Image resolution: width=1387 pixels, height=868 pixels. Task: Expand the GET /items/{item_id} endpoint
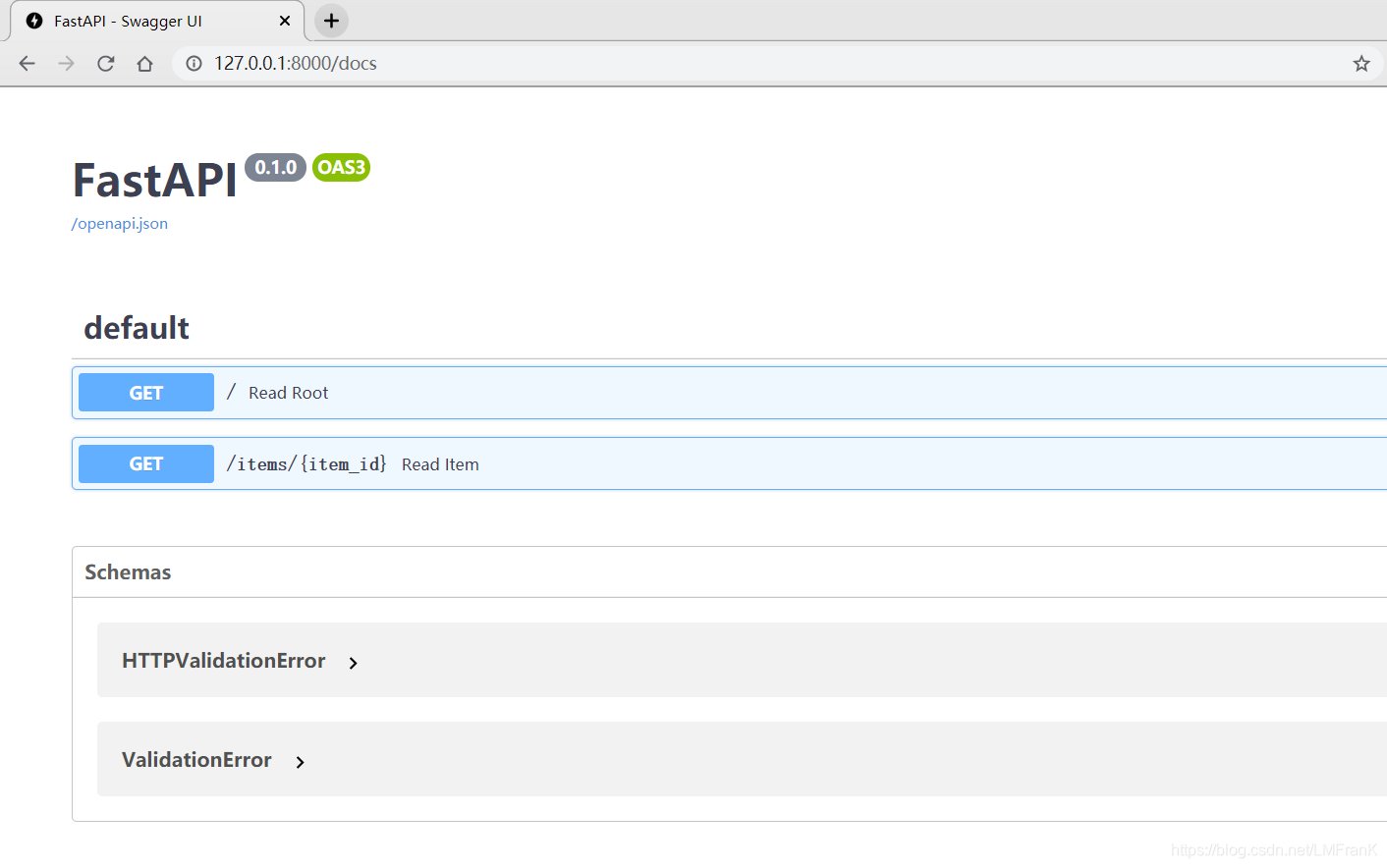[729, 463]
